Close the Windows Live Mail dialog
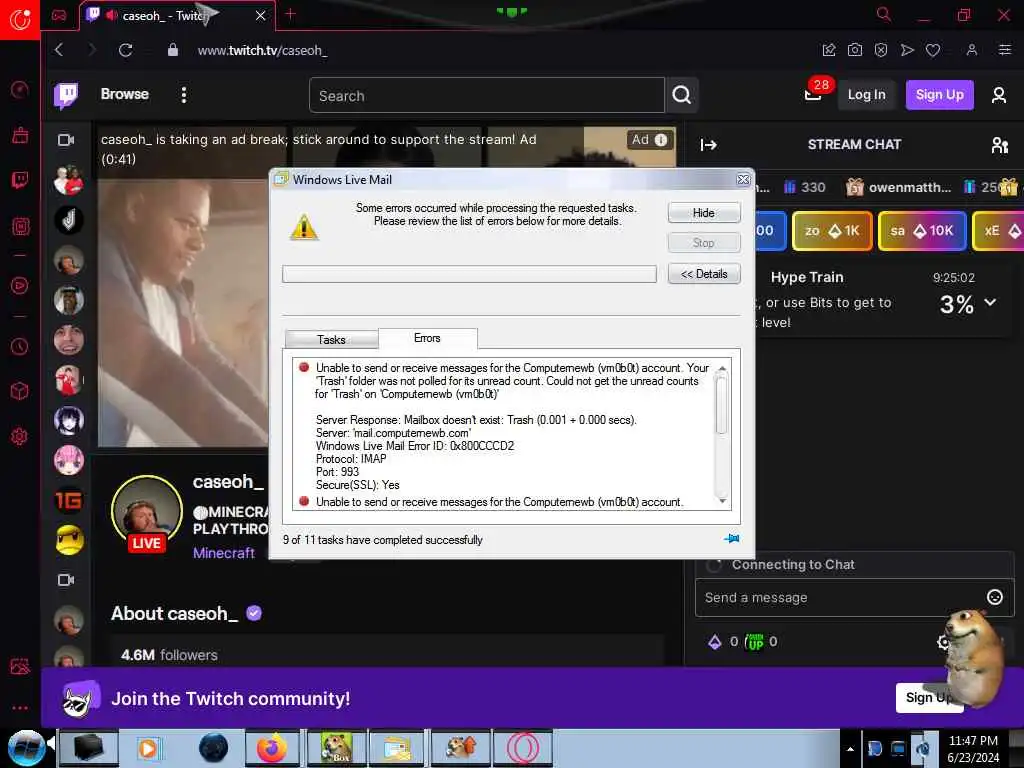 point(743,180)
